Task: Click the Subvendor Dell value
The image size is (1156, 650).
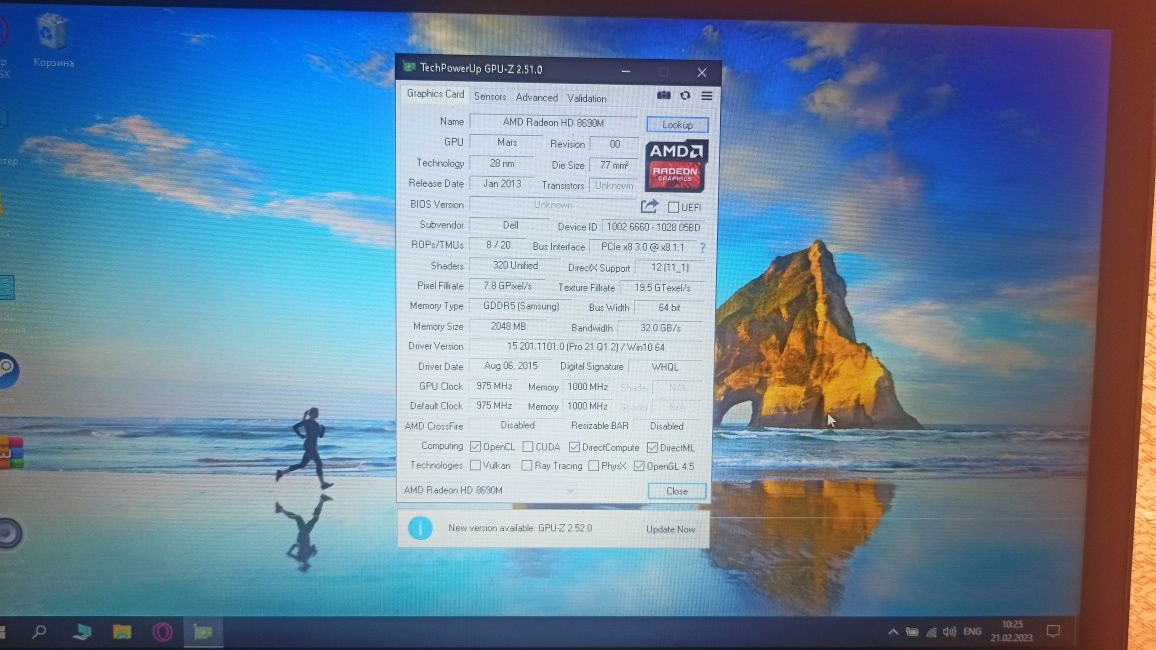Action: (x=510, y=225)
